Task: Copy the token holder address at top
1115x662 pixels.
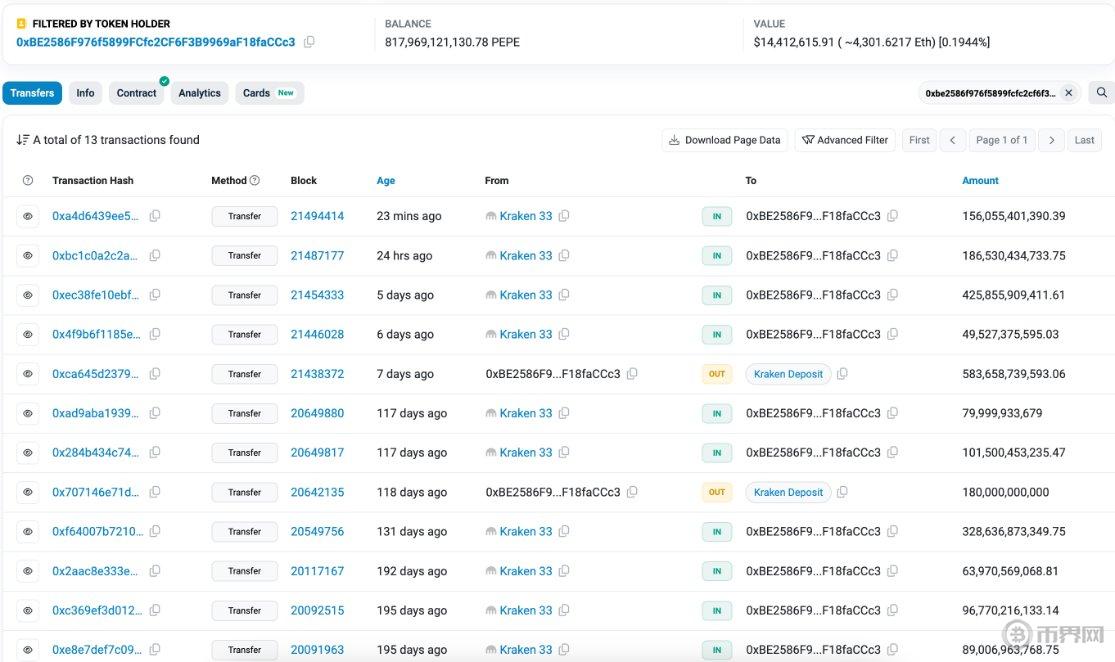Action: [x=309, y=42]
